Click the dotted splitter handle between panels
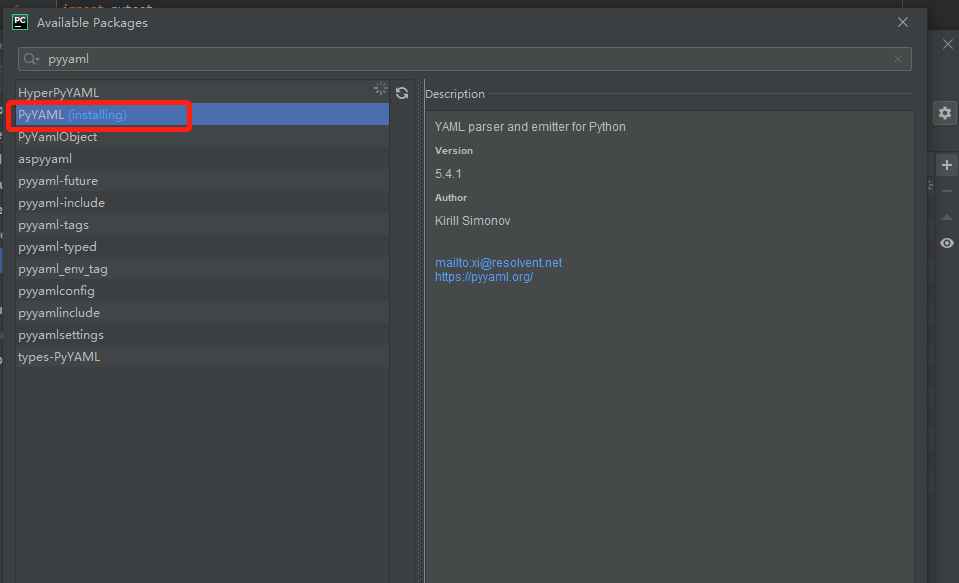The height and width of the screenshot is (583, 959). point(420,331)
